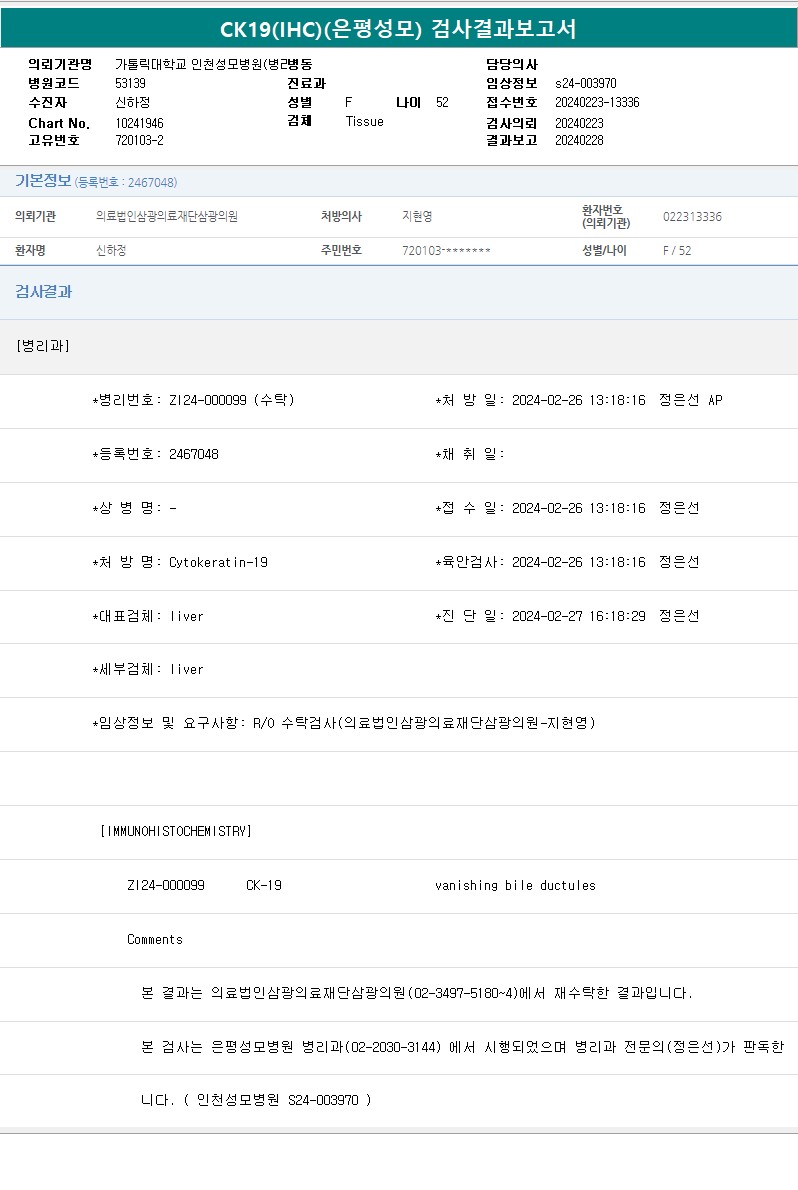Click the [IMMUNOHISTOCHEMISTRY] heading
Screen dimensions: 798x1190
pos(176,832)
